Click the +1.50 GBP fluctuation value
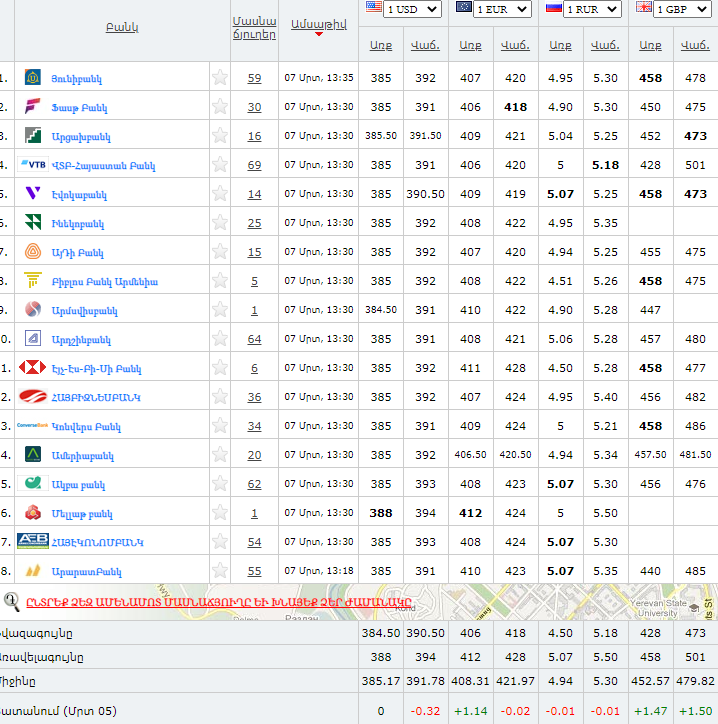Screen dimensions: 718x724 coord(695,711)
